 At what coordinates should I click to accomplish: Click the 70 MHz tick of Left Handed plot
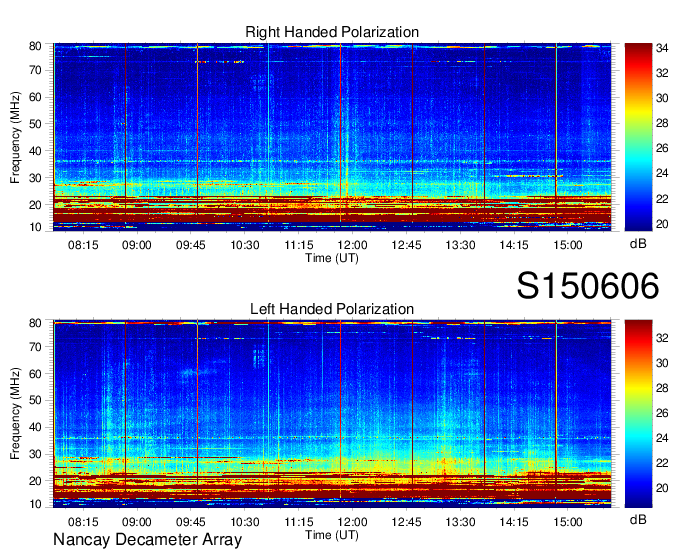point(35,347)
